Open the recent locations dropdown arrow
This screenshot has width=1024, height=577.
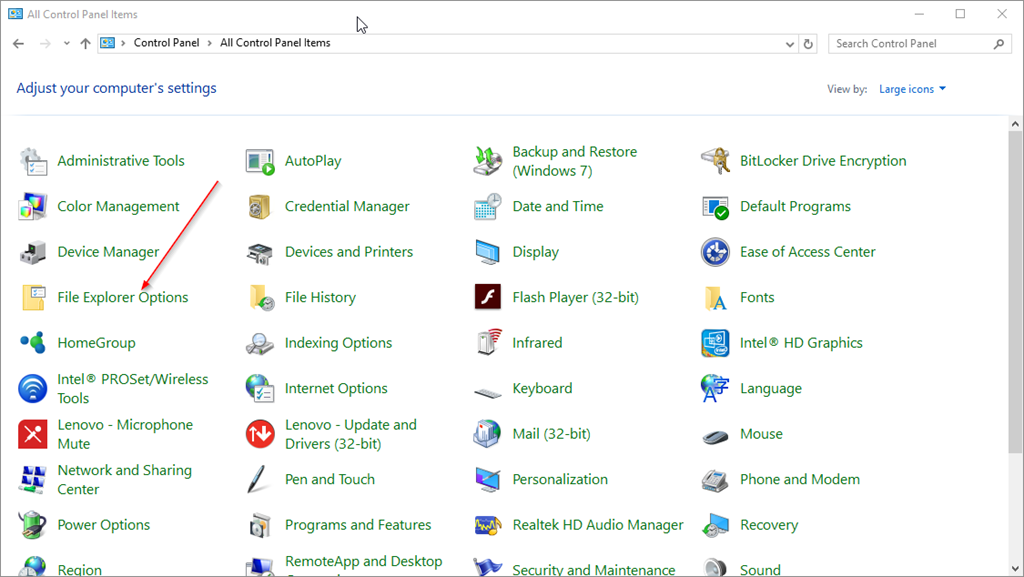(66, 44)
